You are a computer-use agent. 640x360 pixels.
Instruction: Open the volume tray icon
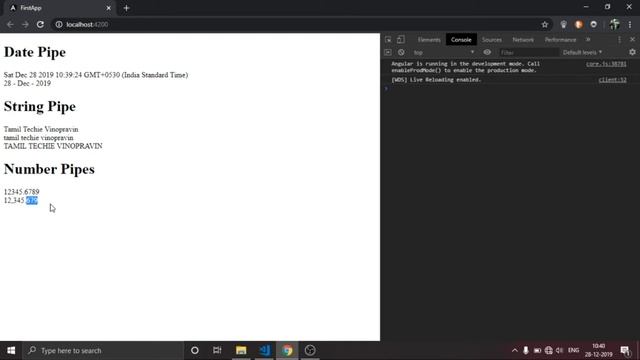coord(560,350)
